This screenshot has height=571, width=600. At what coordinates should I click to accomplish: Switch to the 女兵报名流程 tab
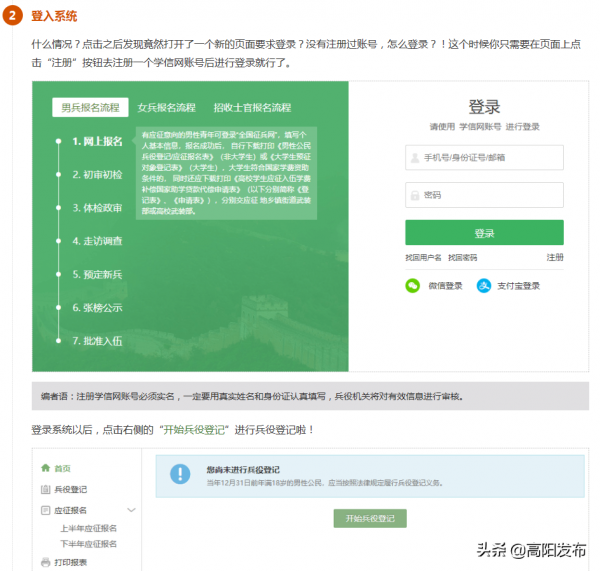point(166,108)
